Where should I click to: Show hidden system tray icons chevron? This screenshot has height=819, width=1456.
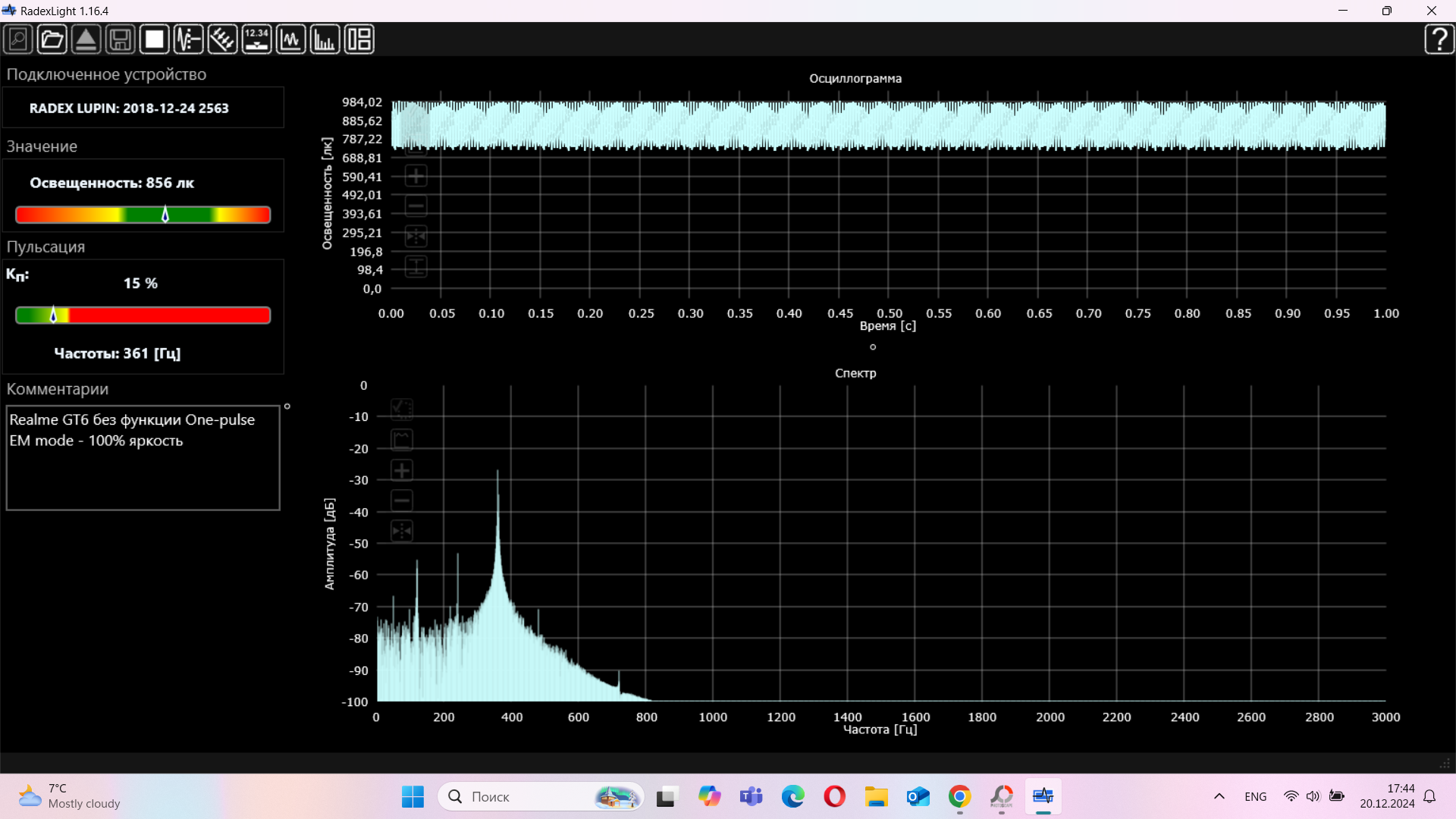(x=1219, y=796)
